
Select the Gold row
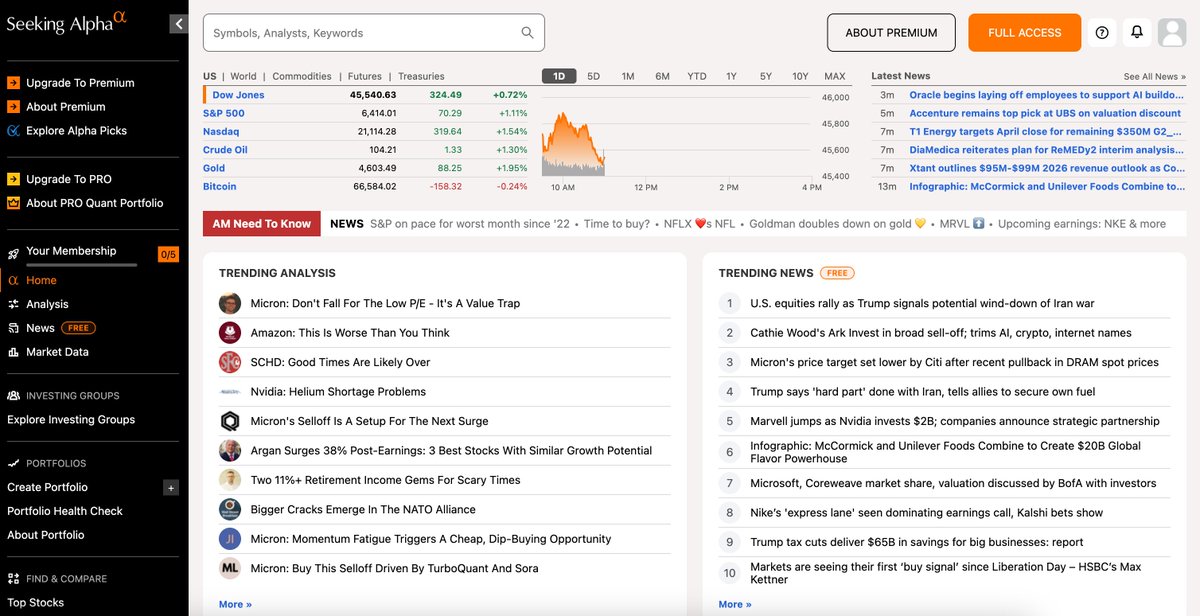click(x=365, y=168)
